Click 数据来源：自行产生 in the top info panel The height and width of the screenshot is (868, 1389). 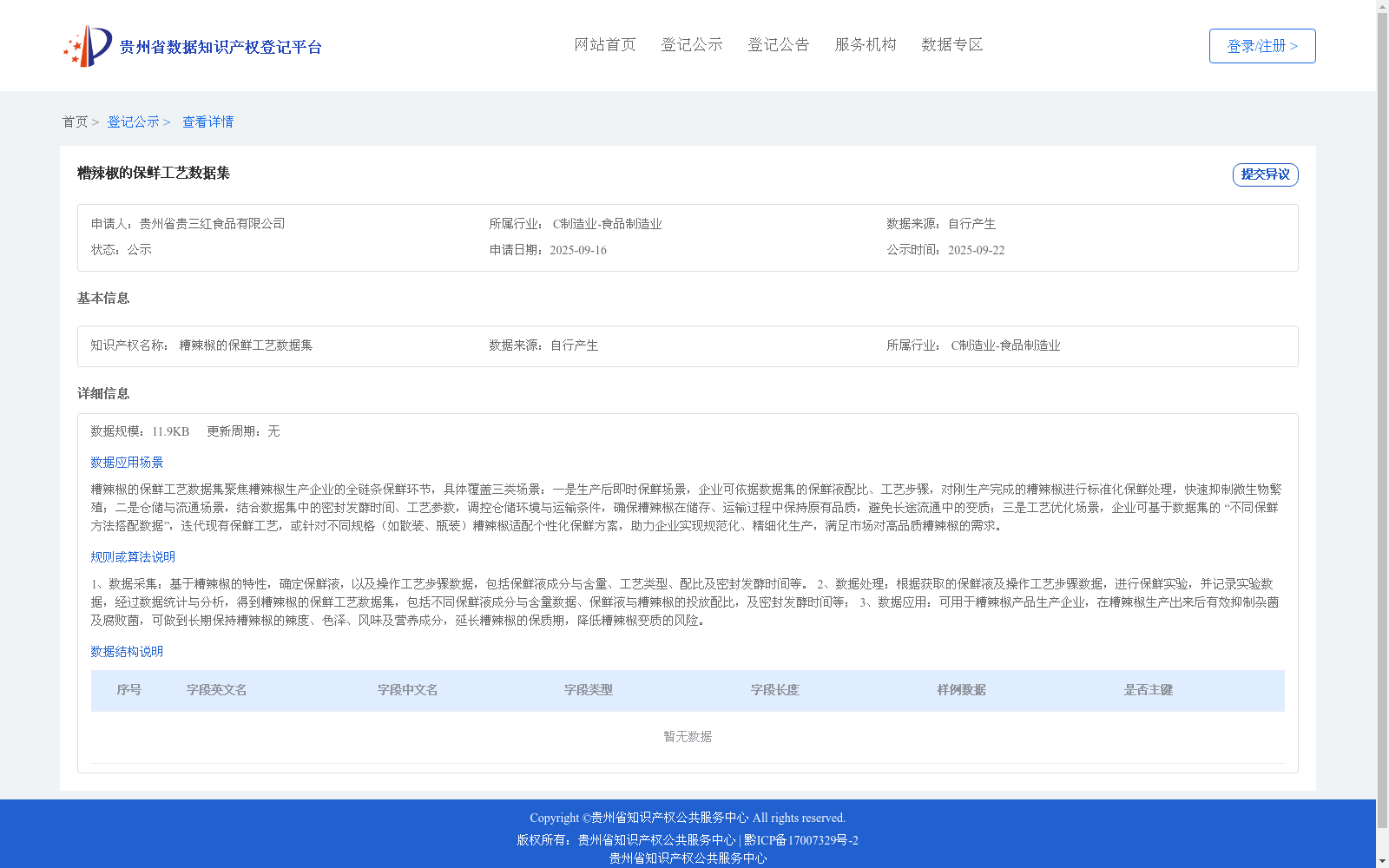941,224
